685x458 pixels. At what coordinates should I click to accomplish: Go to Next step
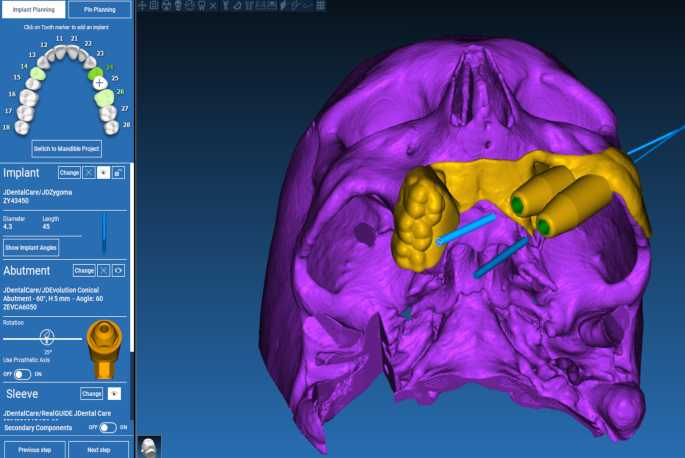click(99, 450)
